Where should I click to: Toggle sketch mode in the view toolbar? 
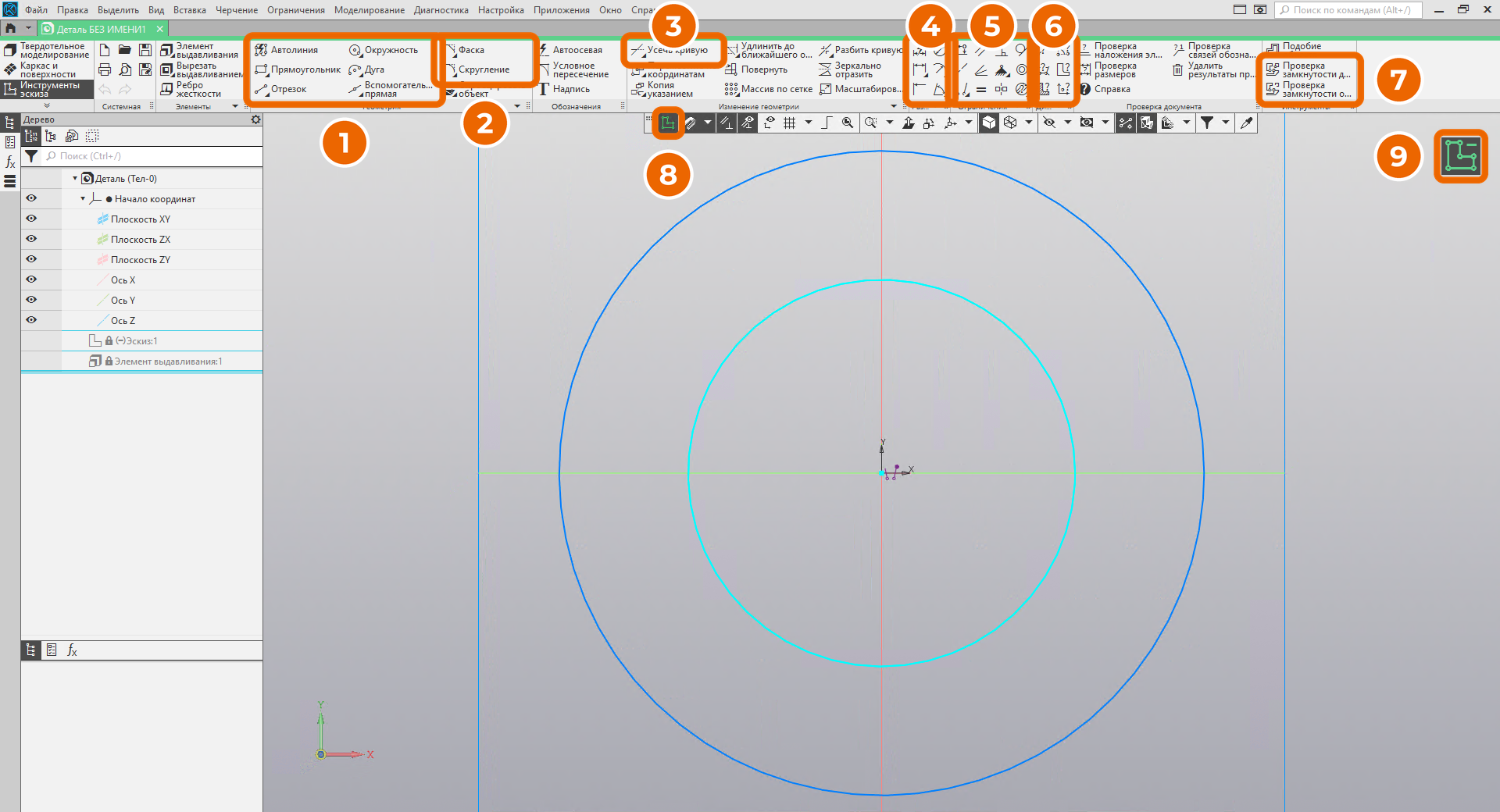click(668, 123)
